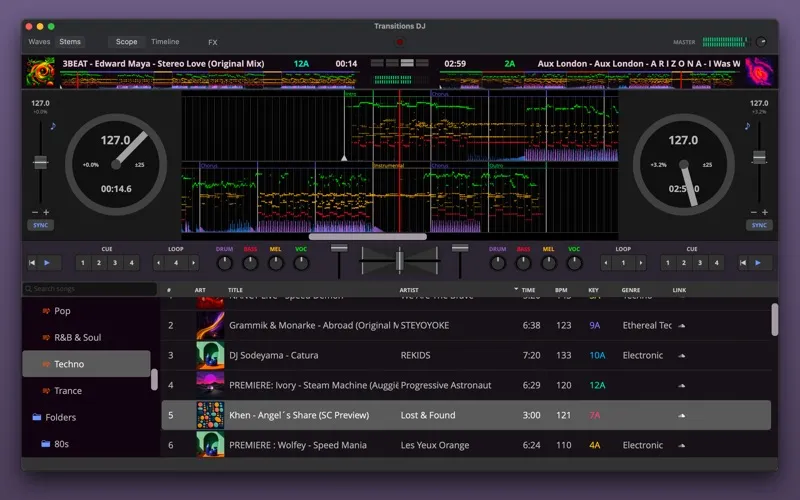Turn the left deck BASS stem knob
The height and width of the screenshot is (500, 800).
(x=250, y=263)
